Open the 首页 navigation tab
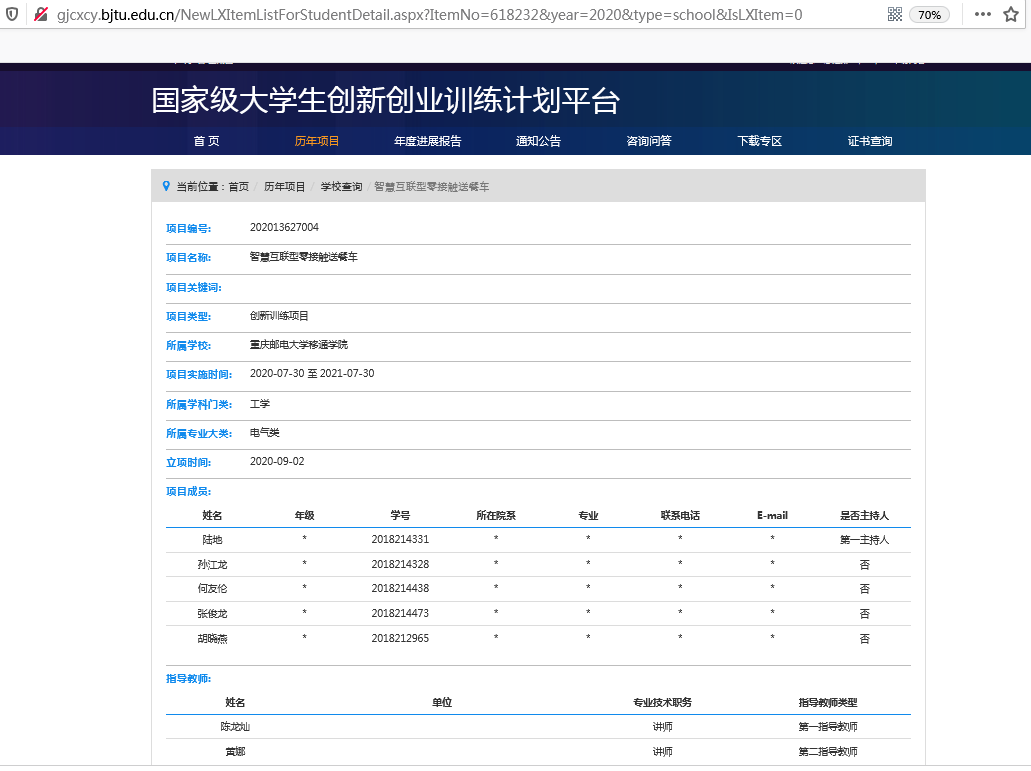The width and height of the screenshot is (1031, 771). click(206, 141)
